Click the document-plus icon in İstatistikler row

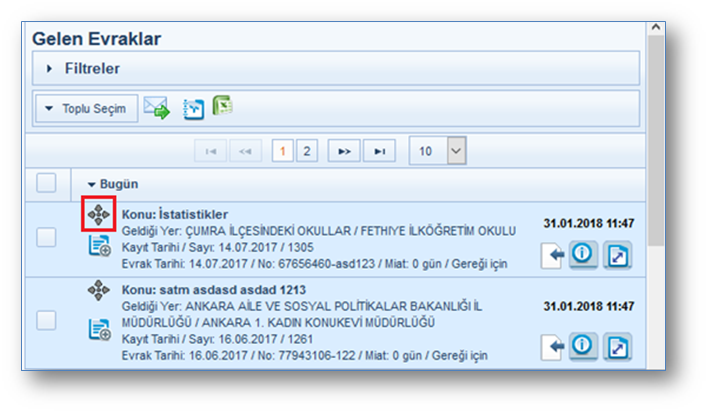coord(99,245)
